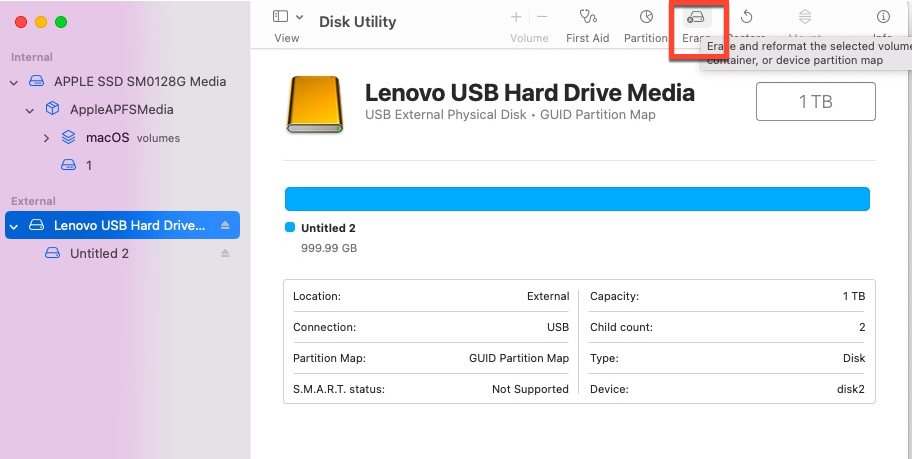Eject the Lenovo USB Hard Drive
The height and width of the screenshot is (459, 912).
[x=225, y=225]
